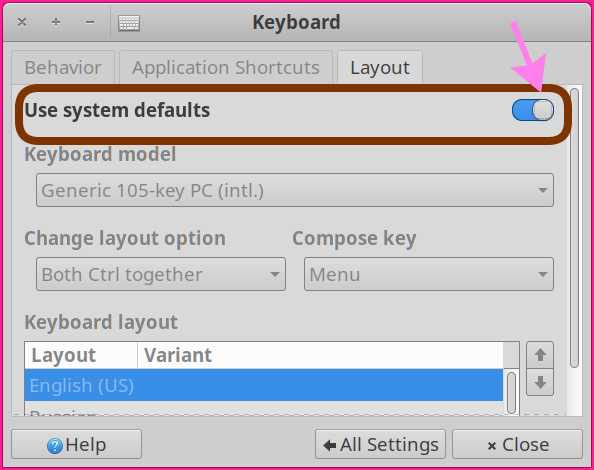Open the Compose key Menu dropdown
Screen dimensions: 594x470
429,274
